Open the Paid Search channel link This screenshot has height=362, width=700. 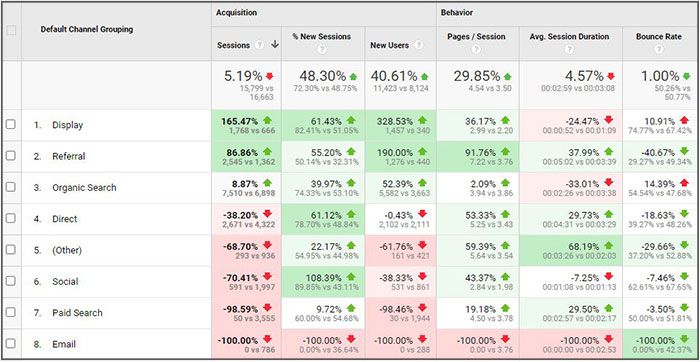77,312
